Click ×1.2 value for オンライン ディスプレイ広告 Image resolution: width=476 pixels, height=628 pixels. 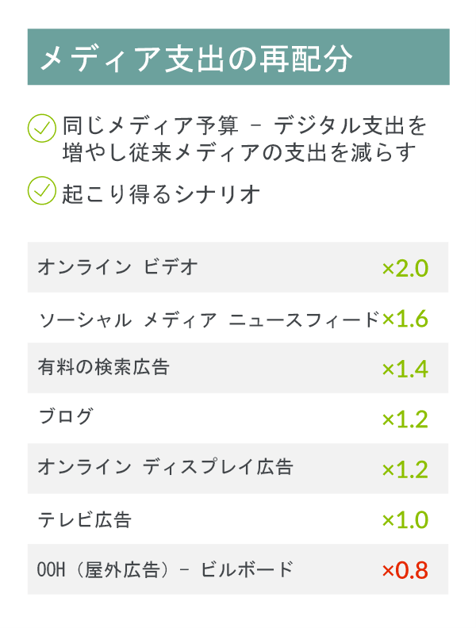(405, 469)
